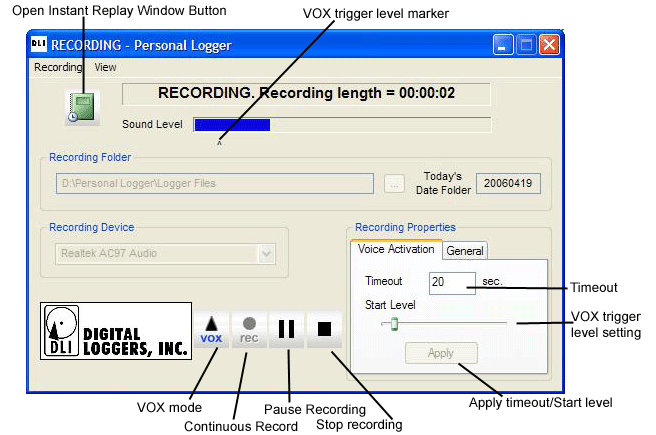The image size is (656, 435).
Task: Select the Voice Activation tab
Action: tap(396, 249)
